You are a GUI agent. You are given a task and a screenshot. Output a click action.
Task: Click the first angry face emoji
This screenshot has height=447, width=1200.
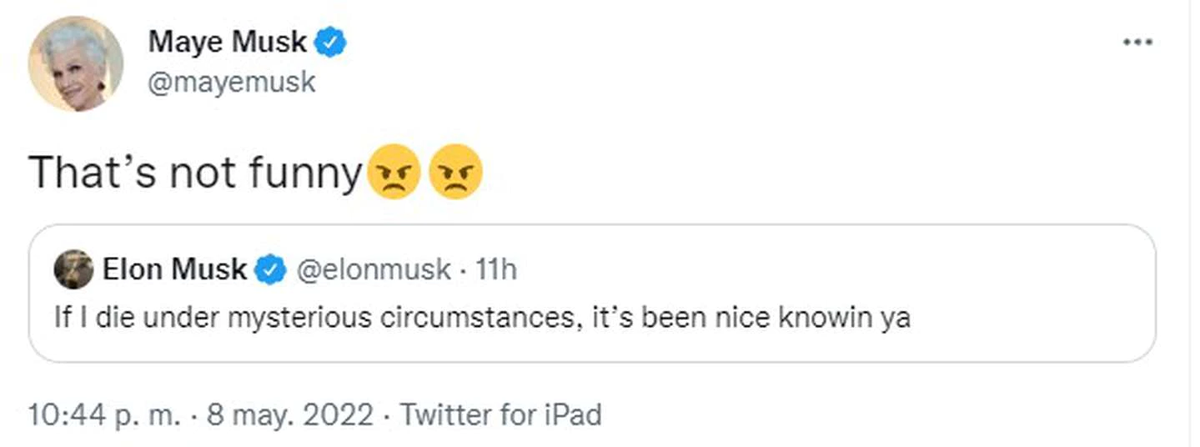coord(394,174)
